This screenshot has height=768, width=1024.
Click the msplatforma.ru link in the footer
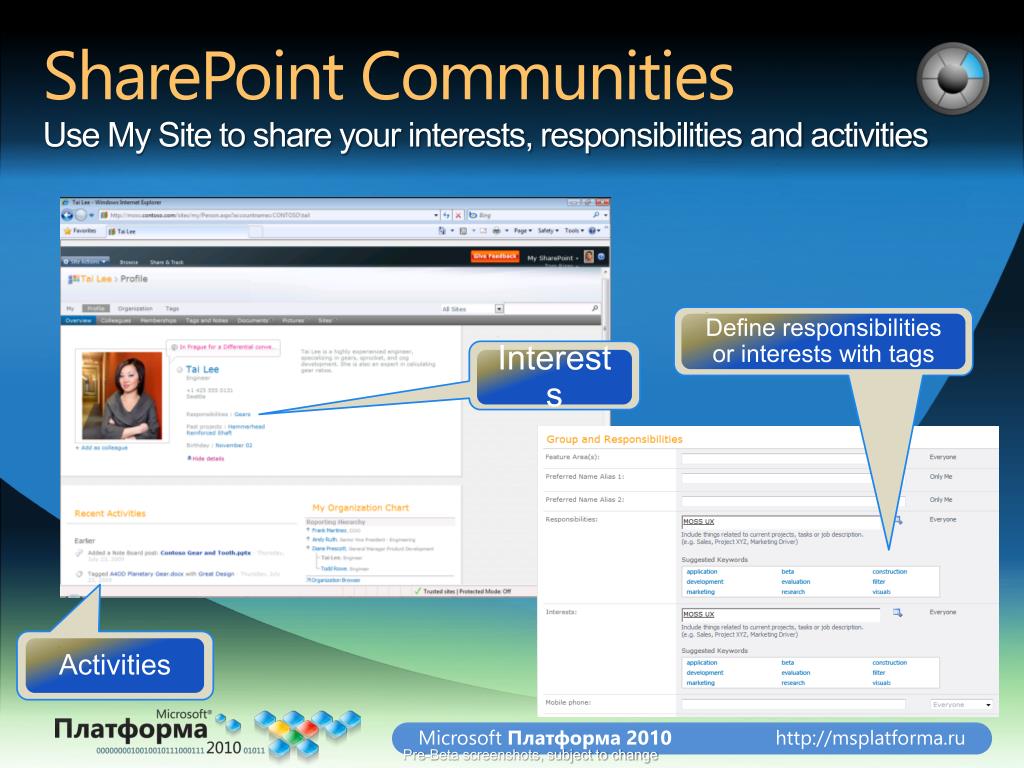click(x=870, y=738)
